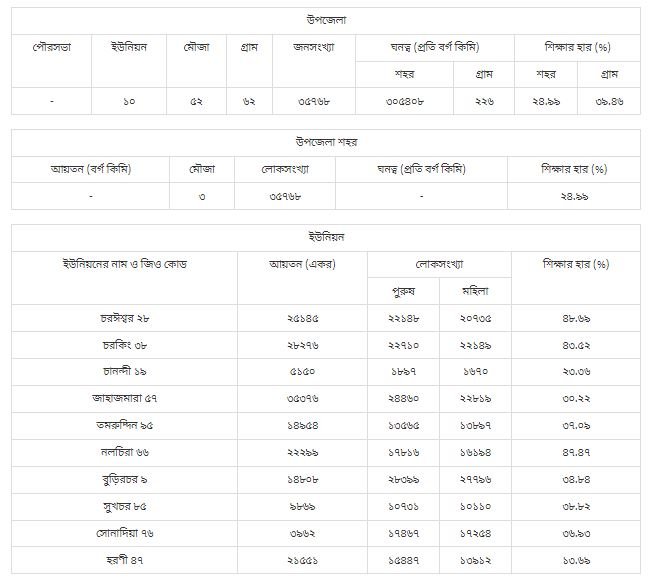The width and height of the screenshot is (650, 582).
Task: Select the আয়তন (বর্গ কিমি) header cell
Action: pos(91,168)
